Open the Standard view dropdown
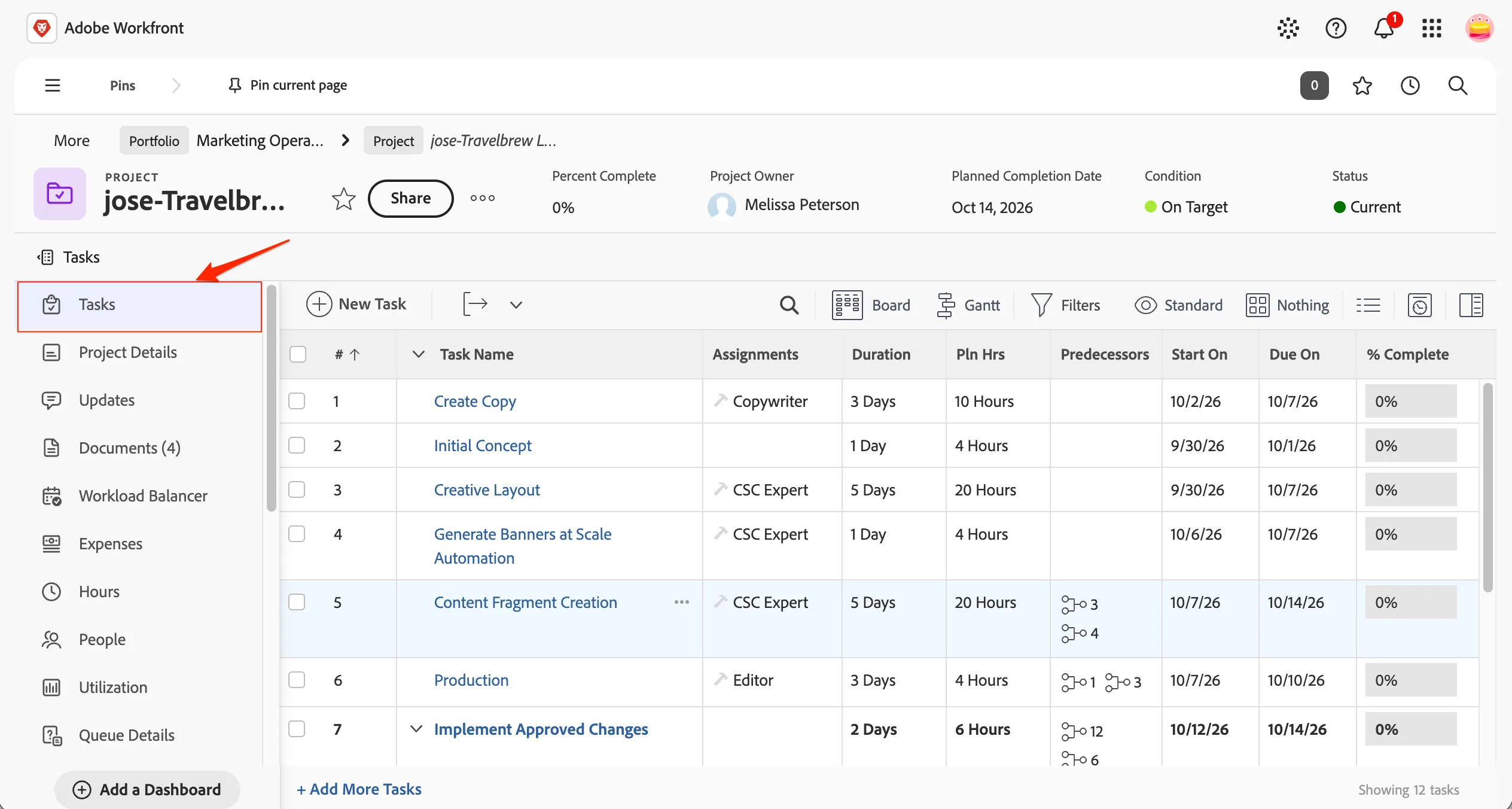 (1179, 305)
